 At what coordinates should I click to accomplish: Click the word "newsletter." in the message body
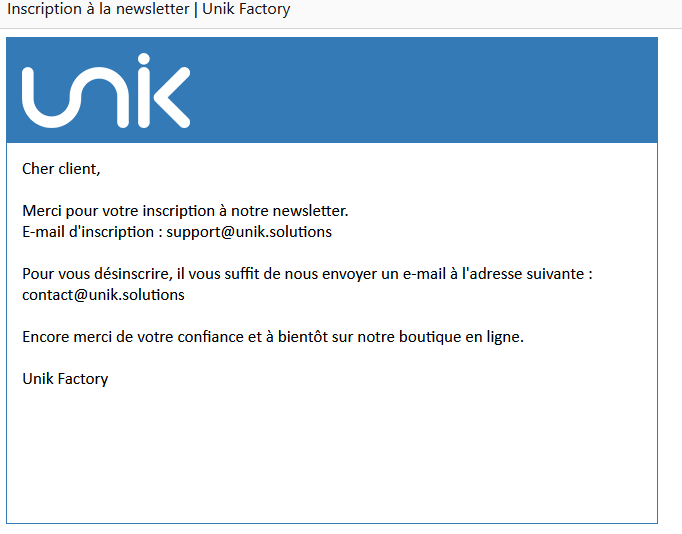coord(310,211)
